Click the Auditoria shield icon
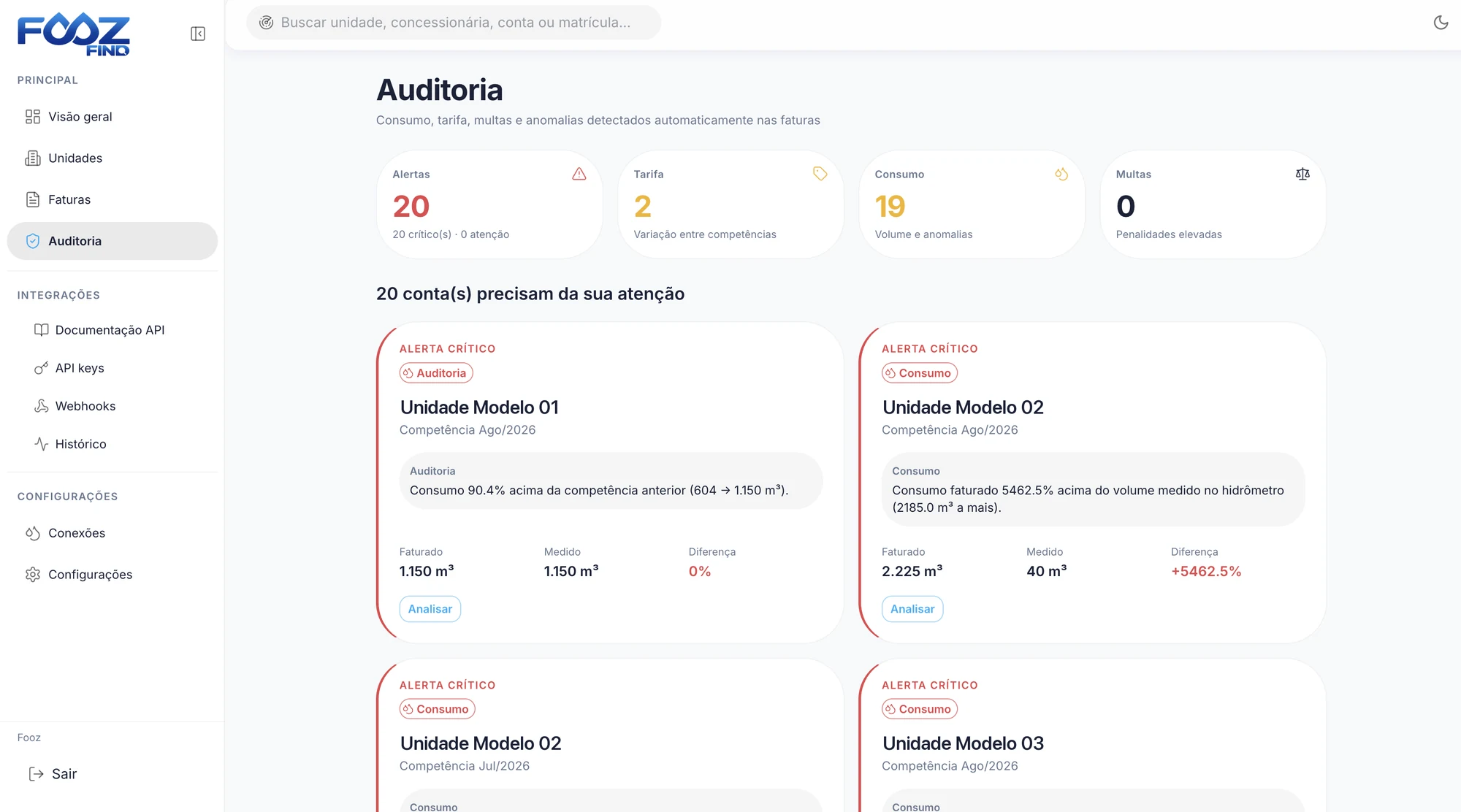The image size is (1461, 812). (33, 241)
